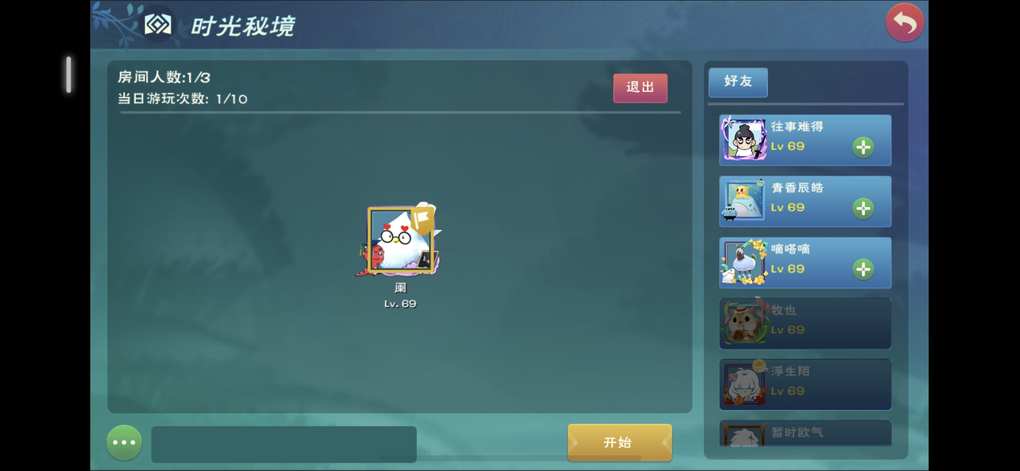Click the 时光秘境 title emblem icon
Screen dimensions: 1020x471
click(x=158, y=25)
